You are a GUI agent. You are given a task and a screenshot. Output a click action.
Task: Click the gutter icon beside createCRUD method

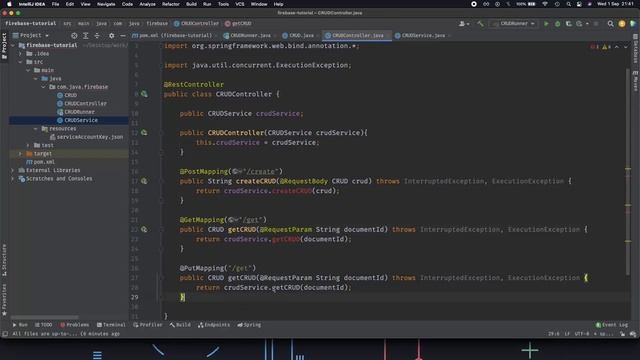[144, 181]
